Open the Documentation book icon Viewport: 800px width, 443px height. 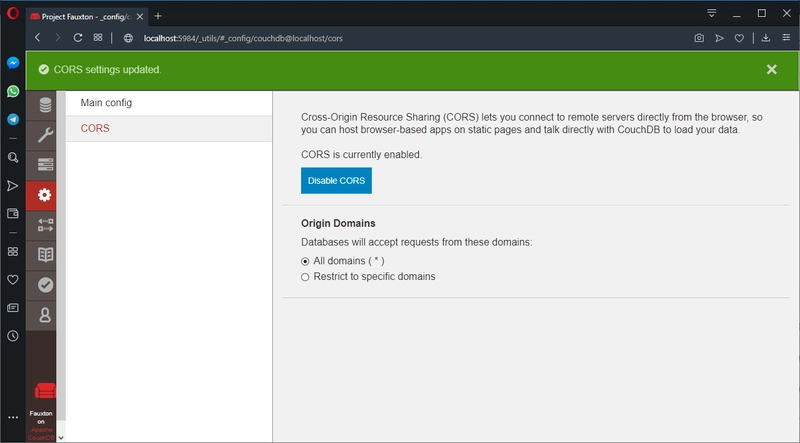(x=44, y=254)
